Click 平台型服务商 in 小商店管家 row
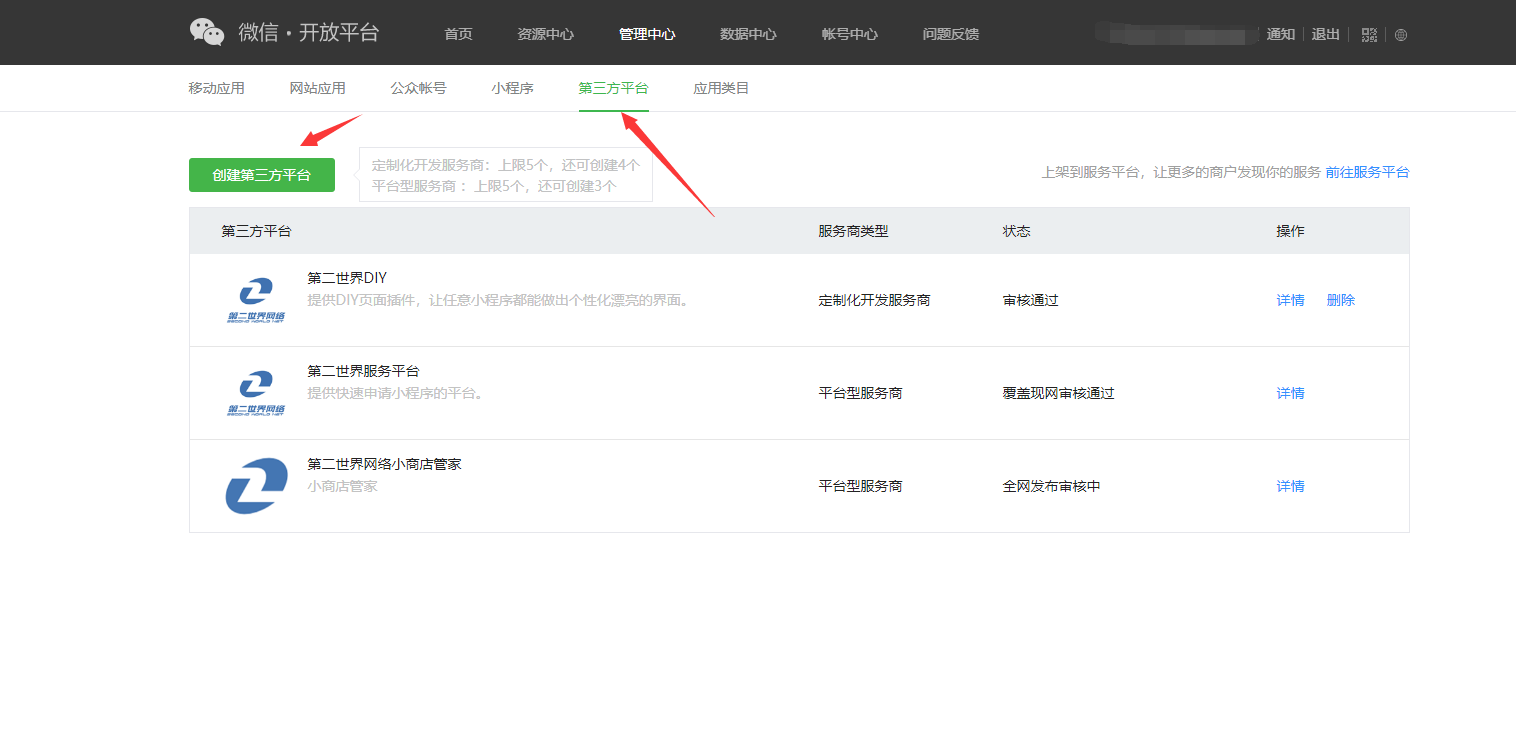Screen dimensions: 1516x733 (860, 486)
